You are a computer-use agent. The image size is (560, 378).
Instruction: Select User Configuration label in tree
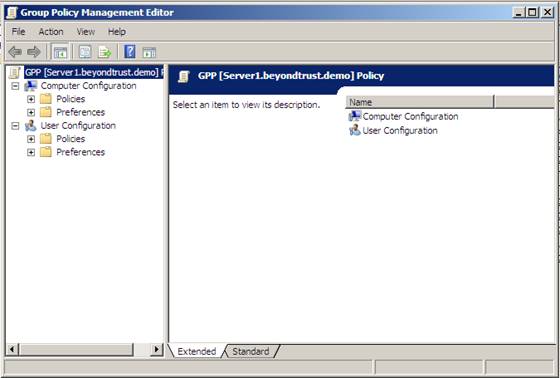tap(78, 126)
